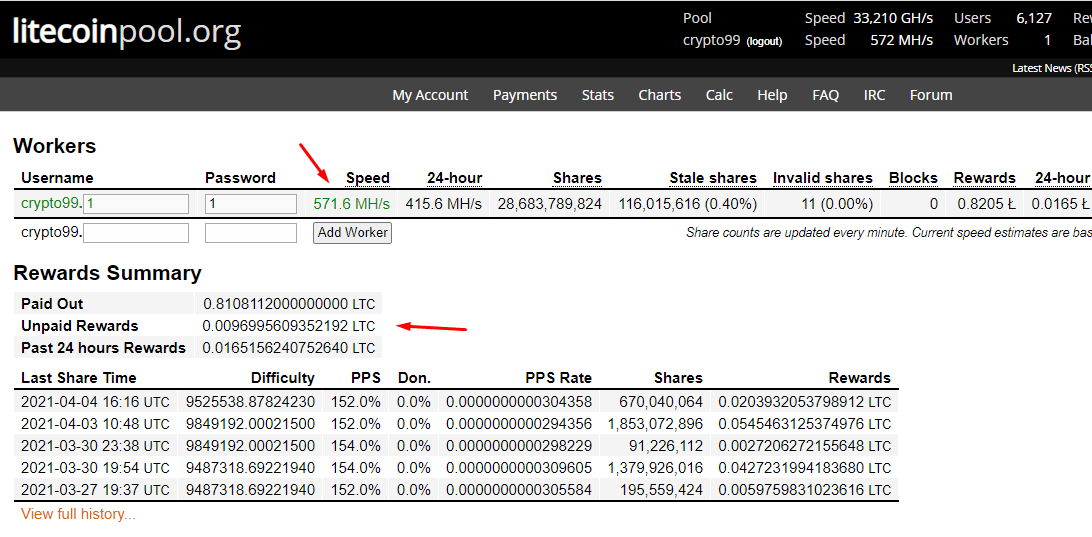Screen dimensions: 1092x537
Task: Click shares value 195,559,424
Action: (663, 490)
